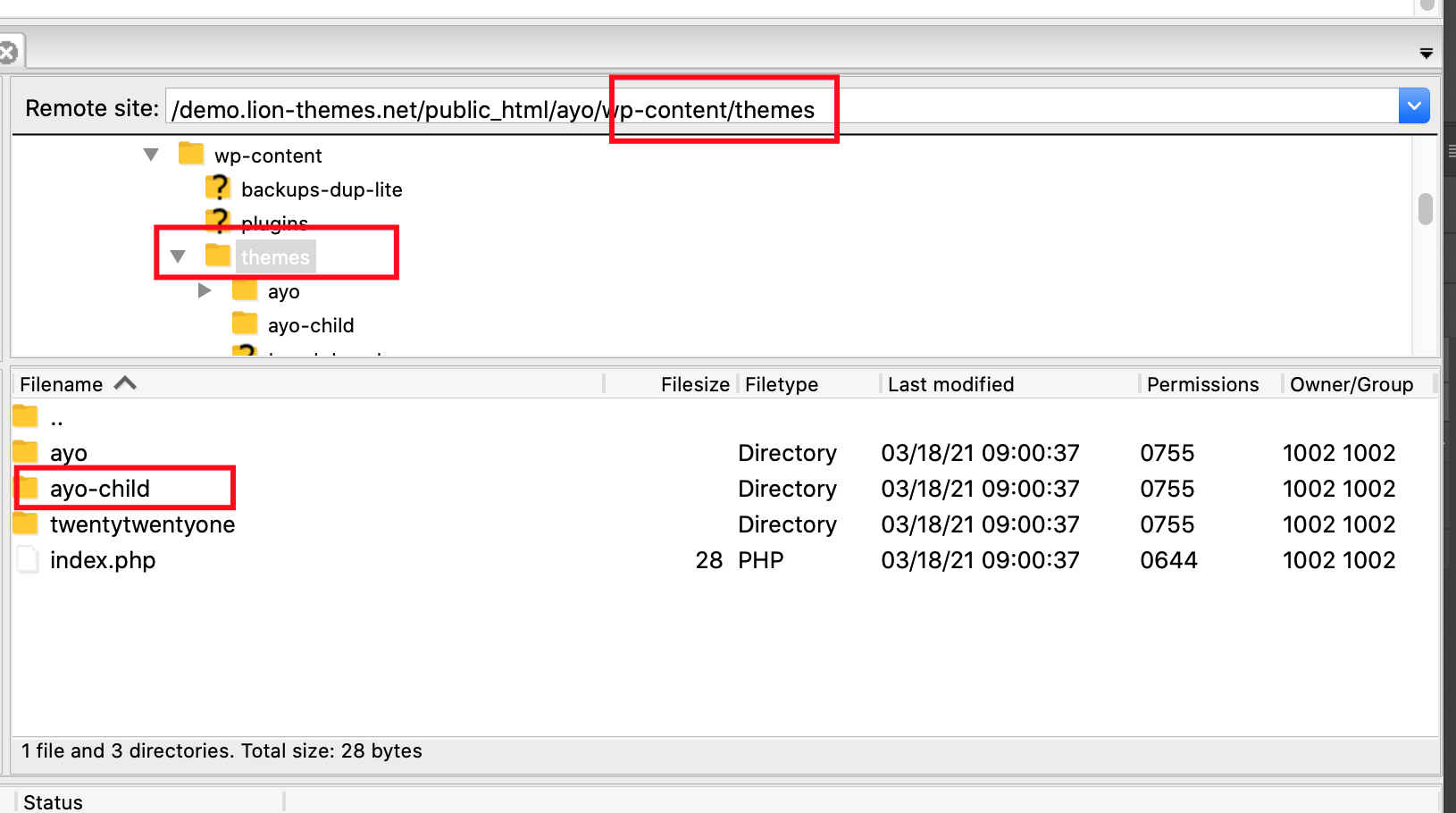Click PHP filetype of index.php
The width and height of the screenshot is (1456, 813).
coord(761,560)
